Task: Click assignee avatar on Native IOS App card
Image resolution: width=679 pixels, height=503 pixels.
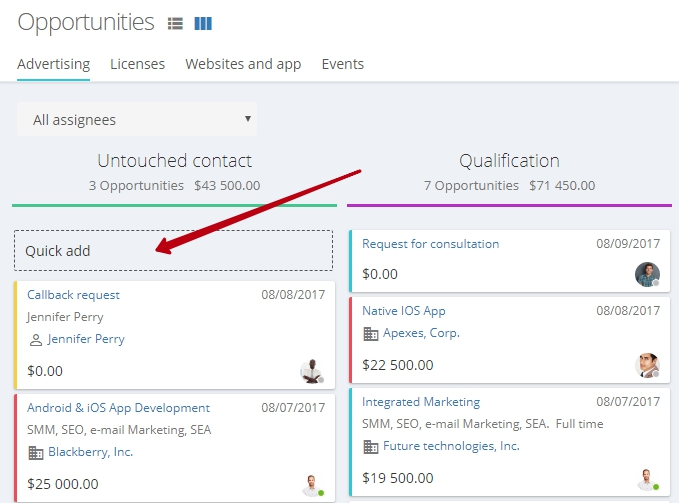Action: [647, 365]
